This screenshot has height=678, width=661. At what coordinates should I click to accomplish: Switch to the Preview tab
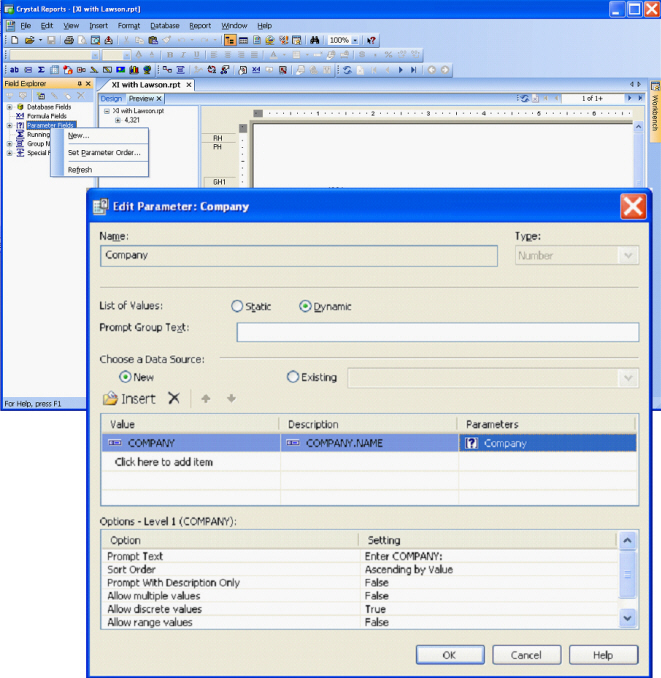(x=141, y=99)
